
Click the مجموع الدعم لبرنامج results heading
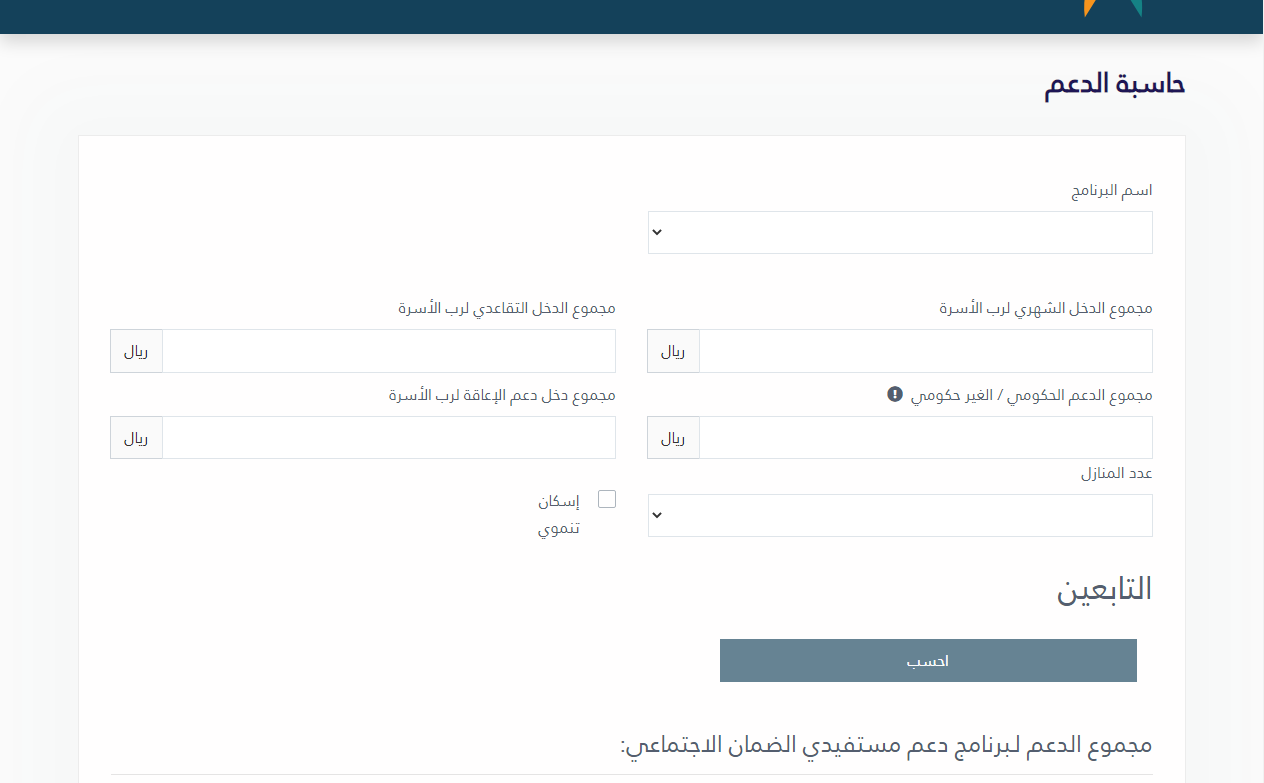pyautogui.click(x=885, y=745)
